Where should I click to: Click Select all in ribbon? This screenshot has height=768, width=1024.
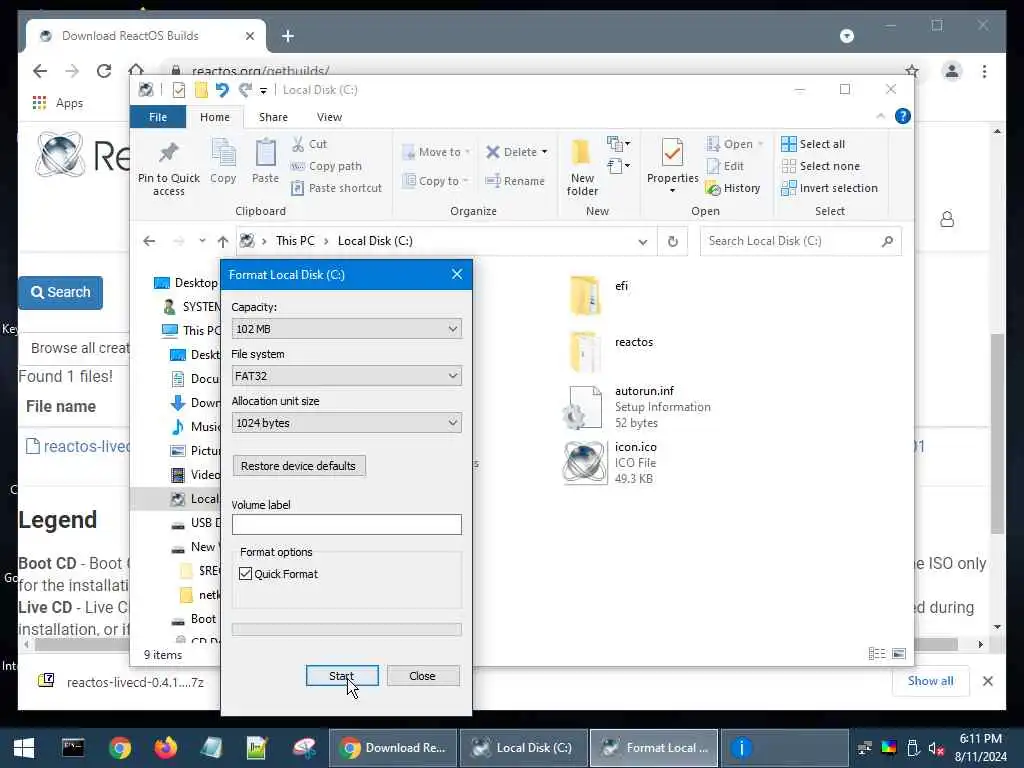point(813,144)
